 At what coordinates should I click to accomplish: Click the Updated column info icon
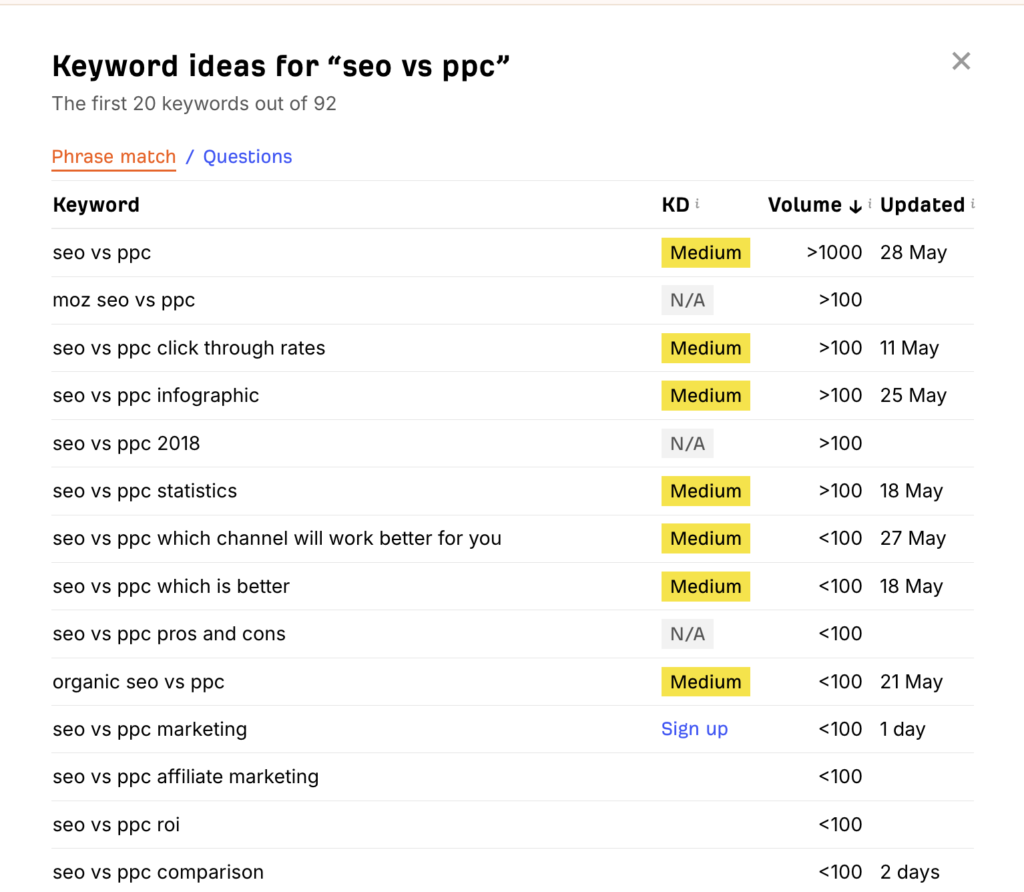coord(972,204)
